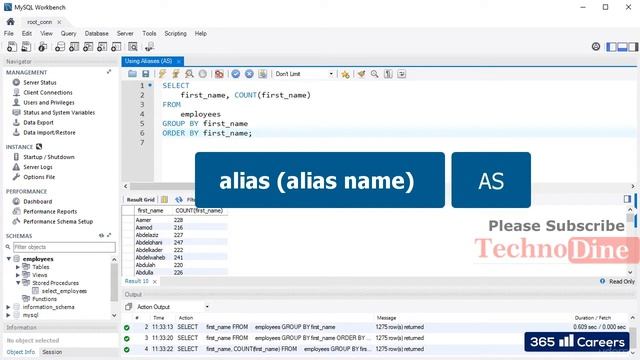Stop the running query
The height and width of the screenshot is (360, 640).
(x=202, y=74)
